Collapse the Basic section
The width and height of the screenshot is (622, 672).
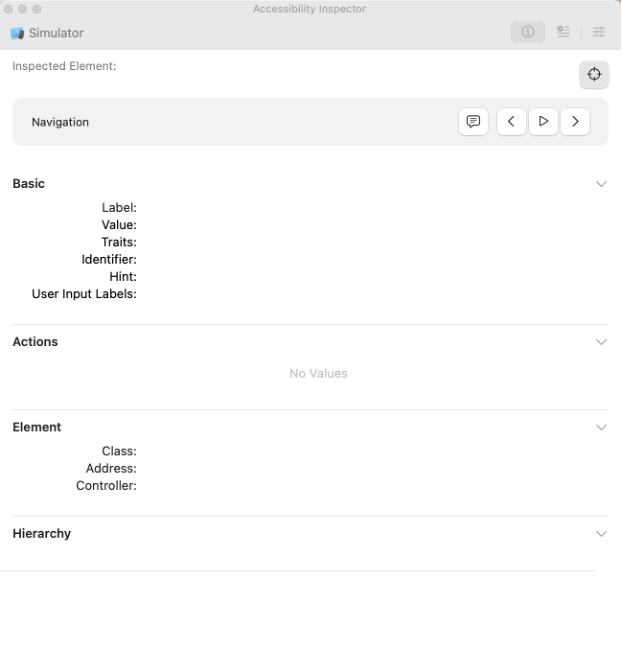pyautogui.click(x=601, y=184)
